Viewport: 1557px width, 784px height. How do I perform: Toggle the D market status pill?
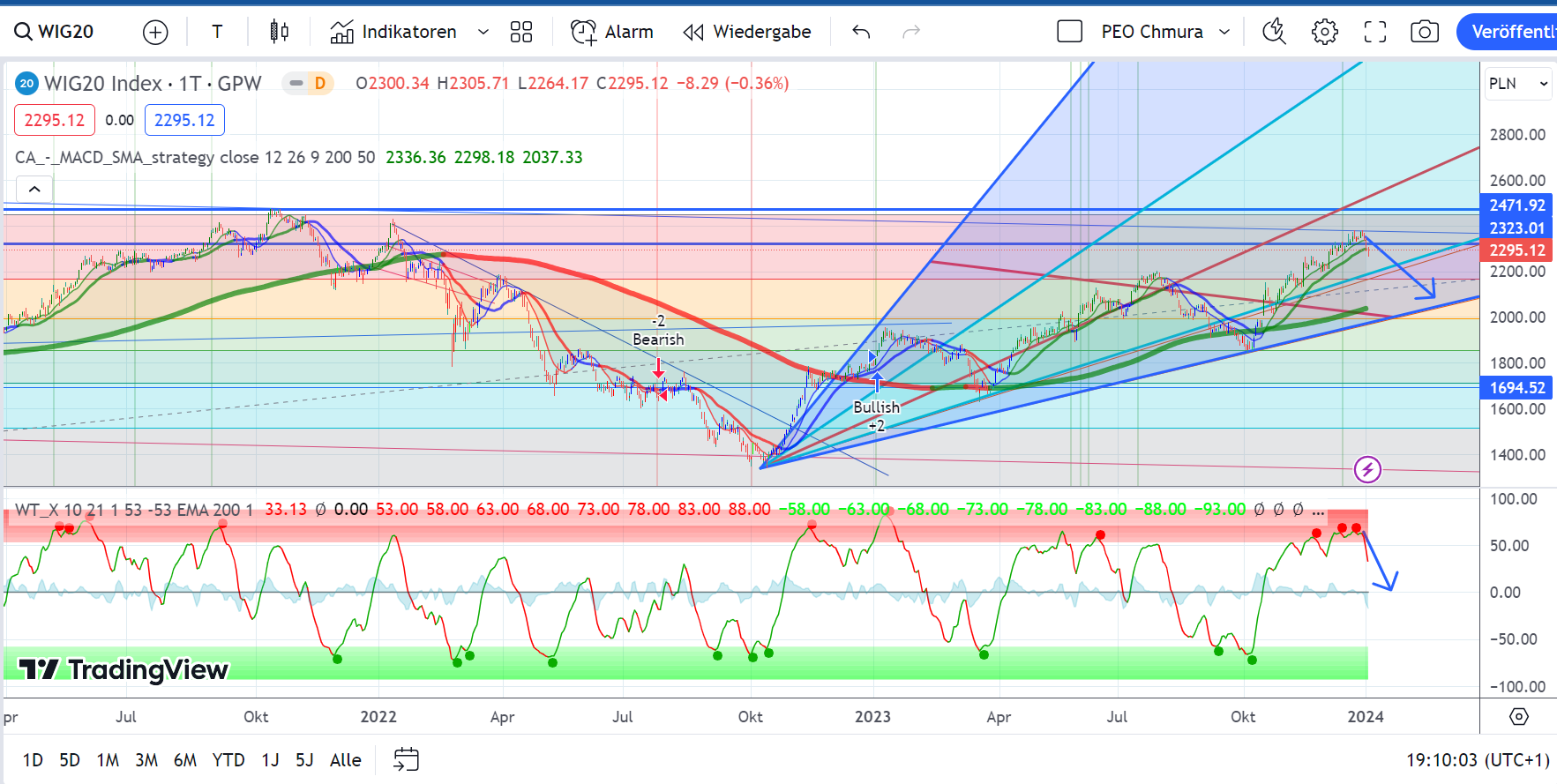coord(309,84)
